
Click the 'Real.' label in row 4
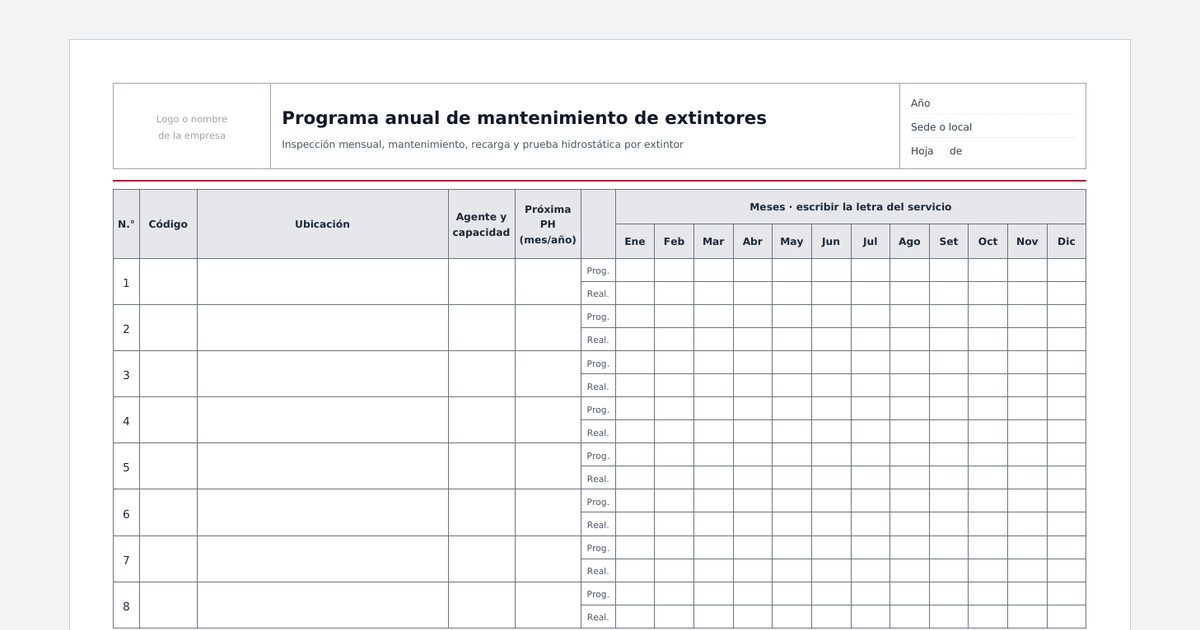tap(598, 432)
